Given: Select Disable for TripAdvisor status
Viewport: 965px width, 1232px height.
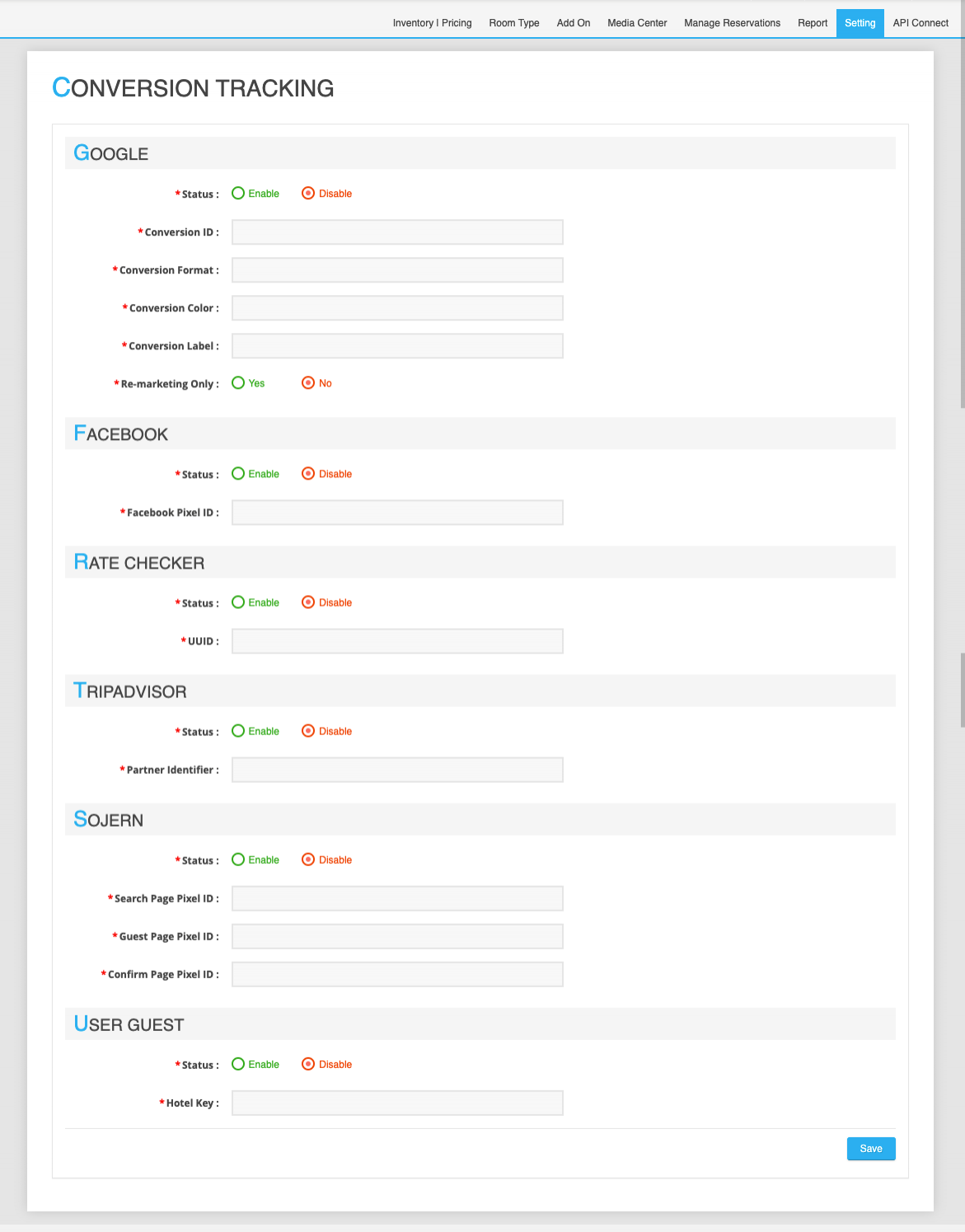Looking at the screenshot, I should 308,731.
